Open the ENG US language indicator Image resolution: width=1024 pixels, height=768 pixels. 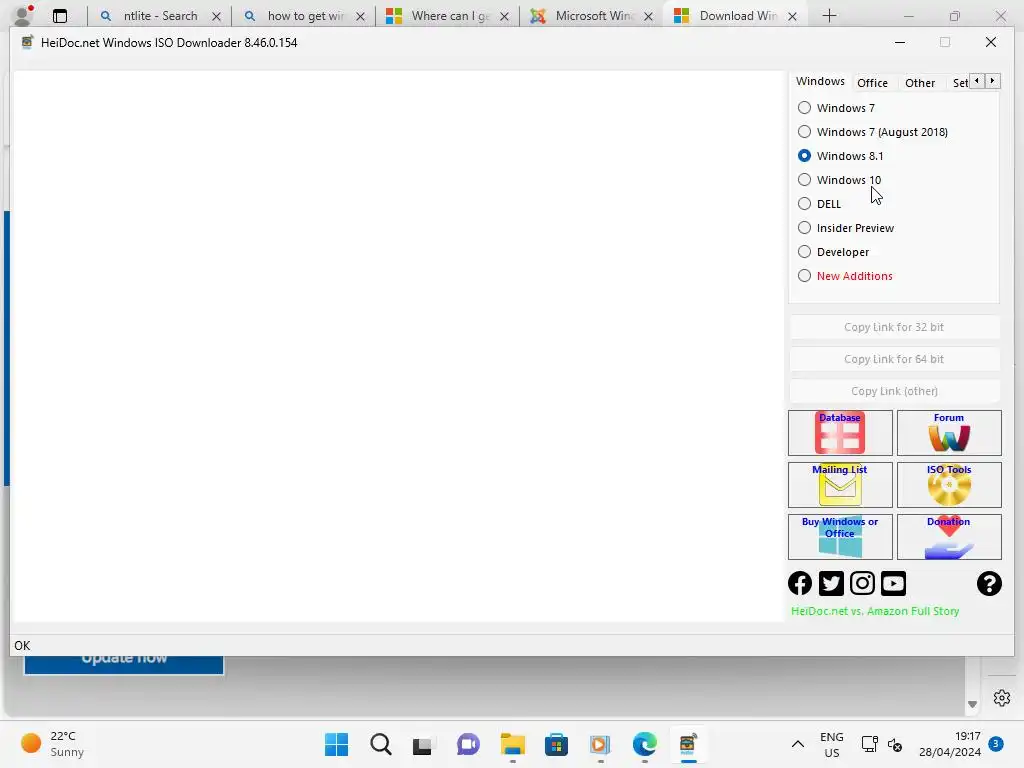pos(831,744)
